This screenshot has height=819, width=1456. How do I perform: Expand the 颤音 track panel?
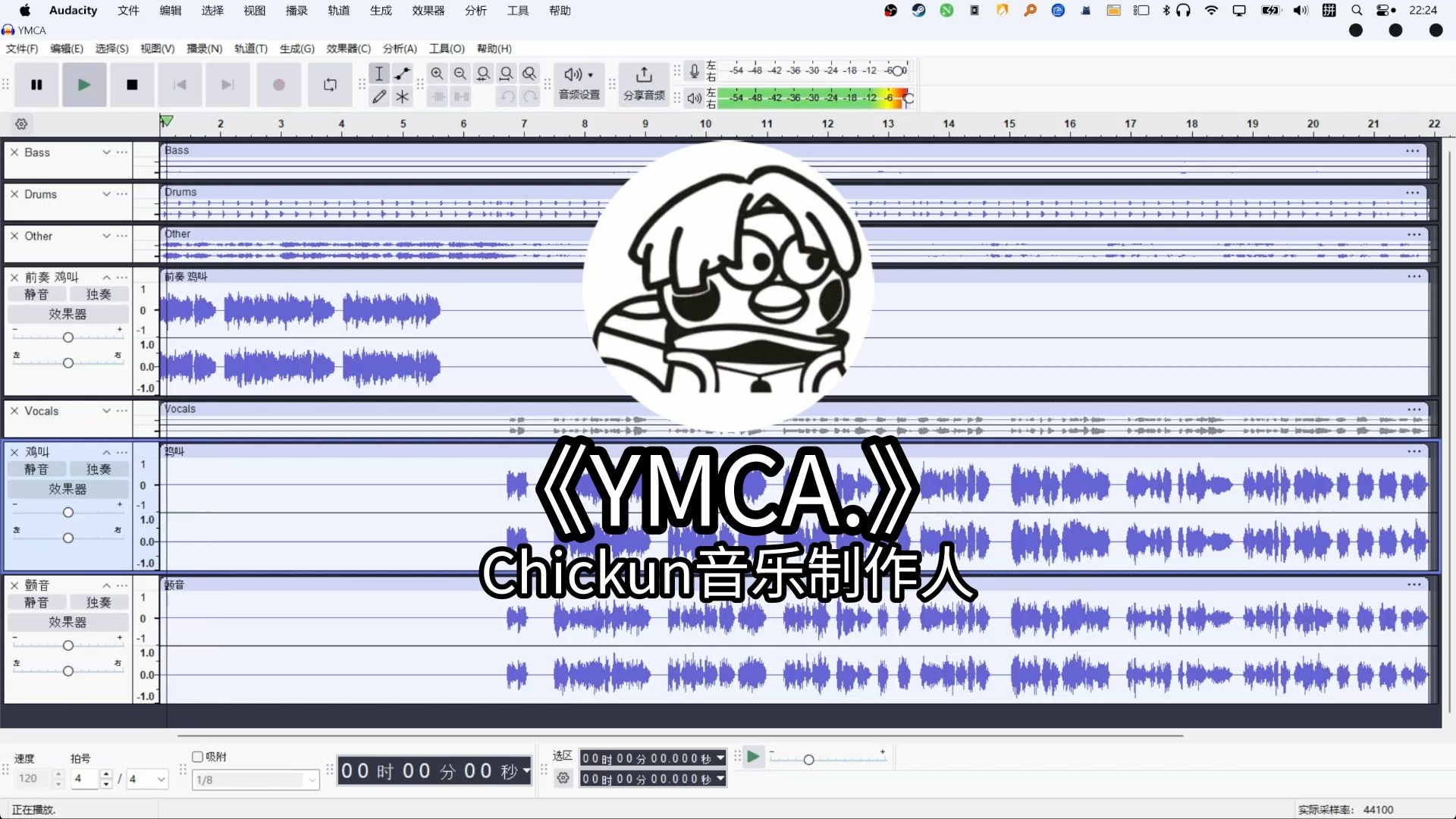point(107,585)
